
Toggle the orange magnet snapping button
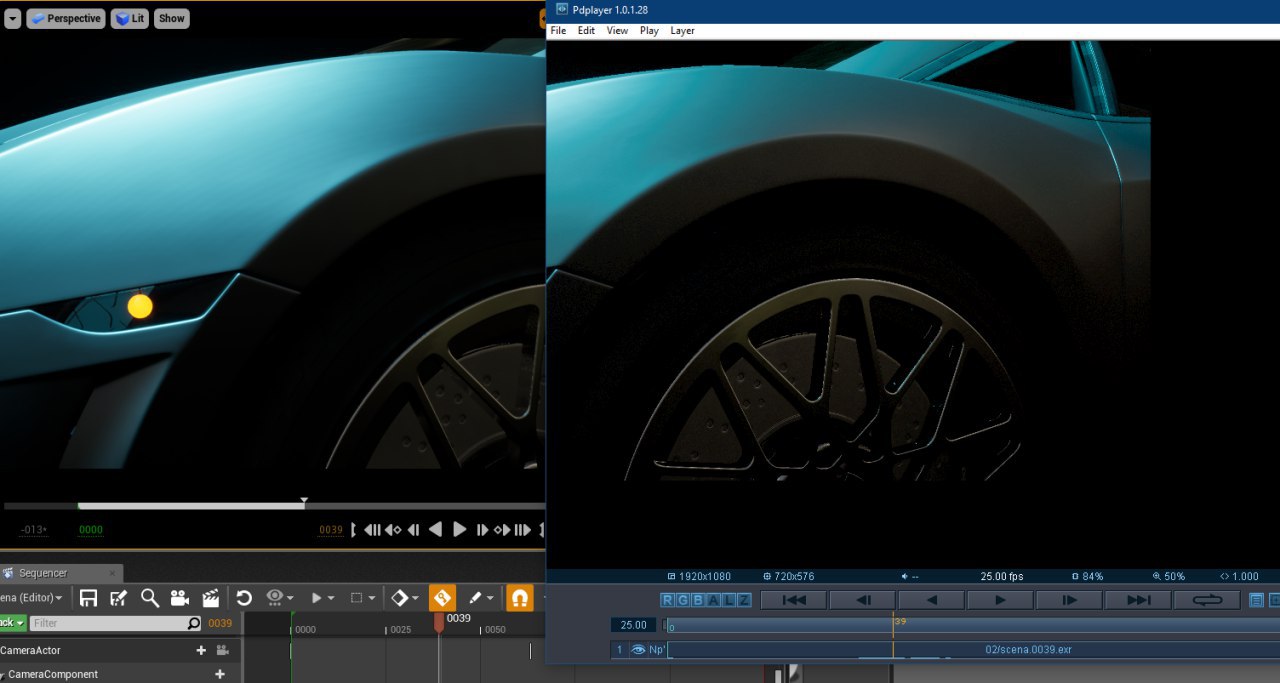click(519, 598)
